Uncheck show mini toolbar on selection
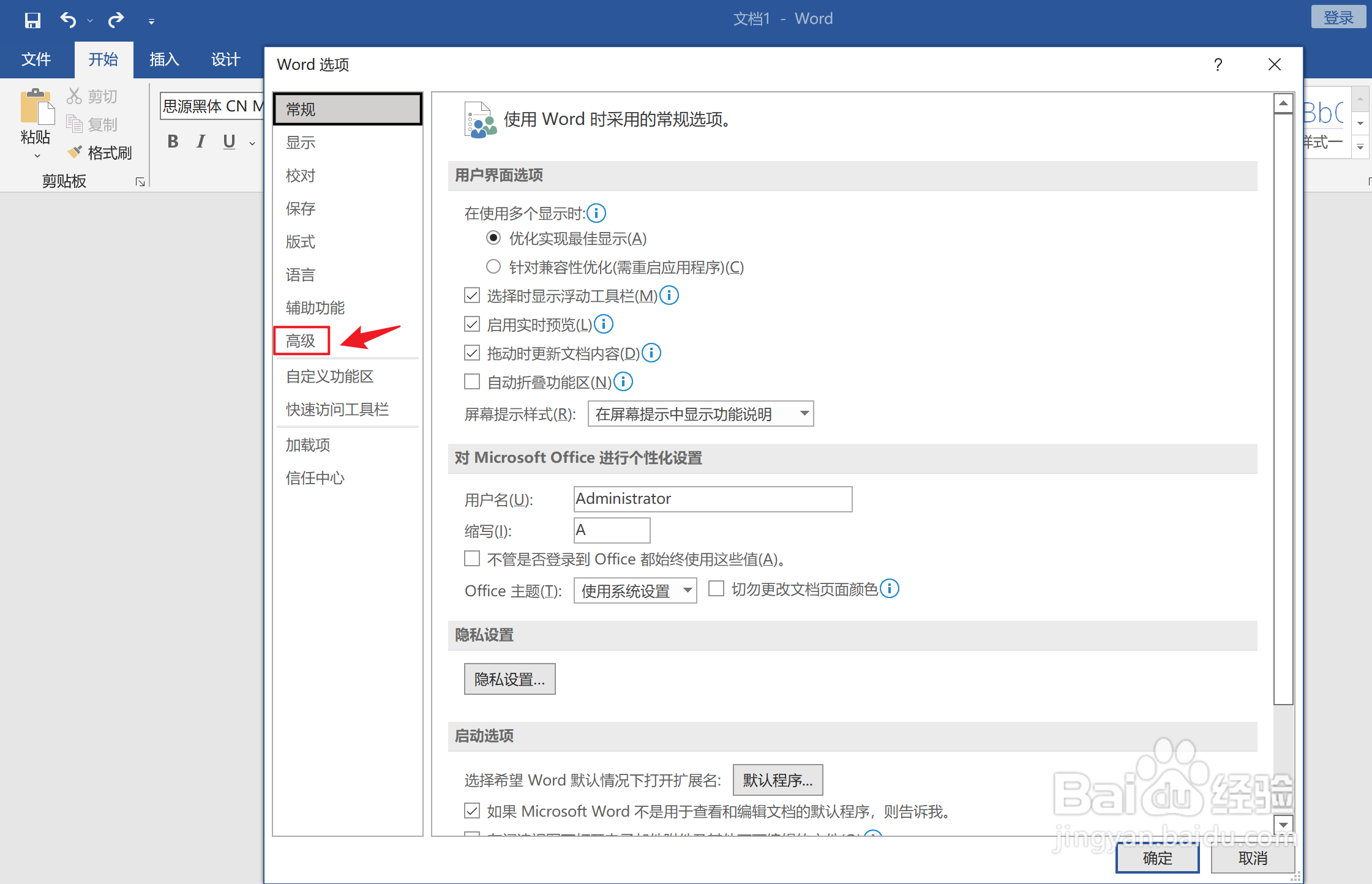The image size is (1372, 884). [x=472, y=296]
